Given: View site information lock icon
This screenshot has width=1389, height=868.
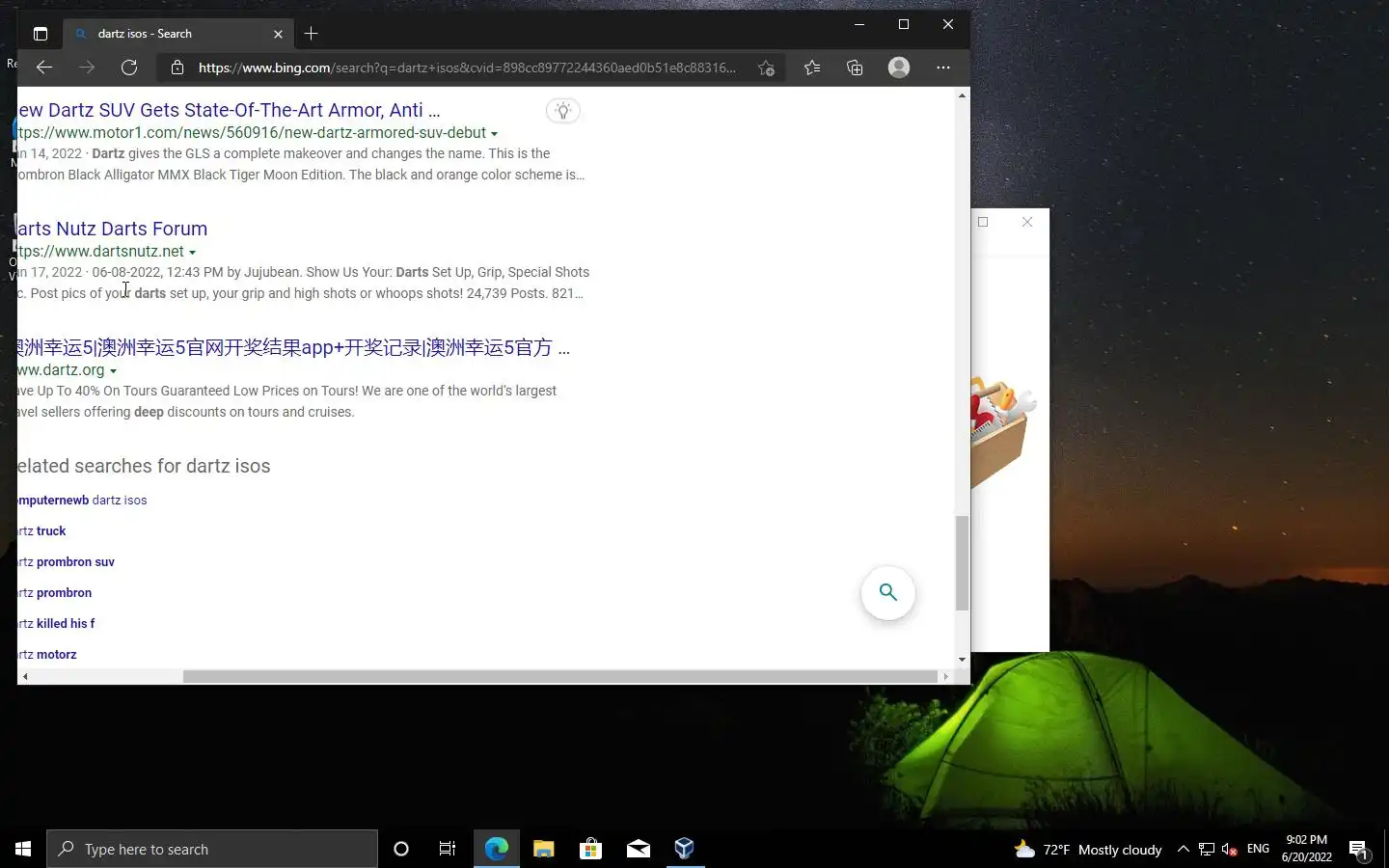Looking at the screenshot, I should pos(177,68).
